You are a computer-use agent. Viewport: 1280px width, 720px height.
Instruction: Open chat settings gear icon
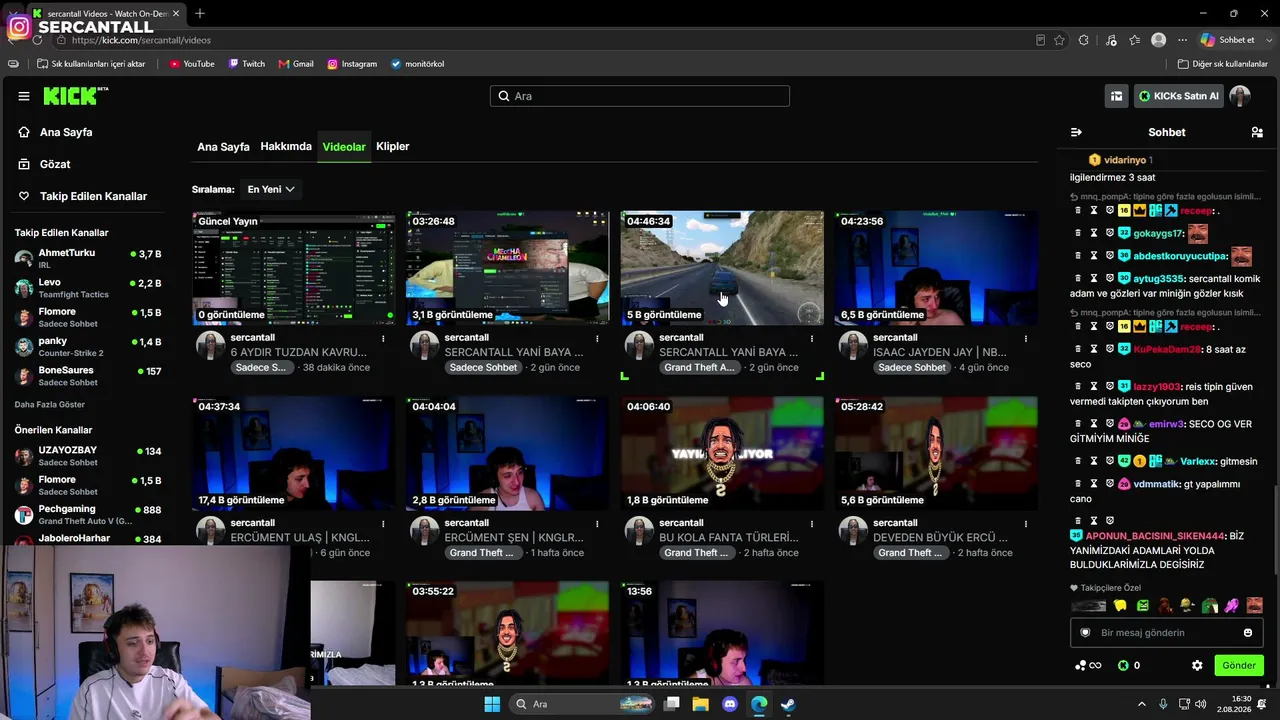click(x=1197, y=665)
